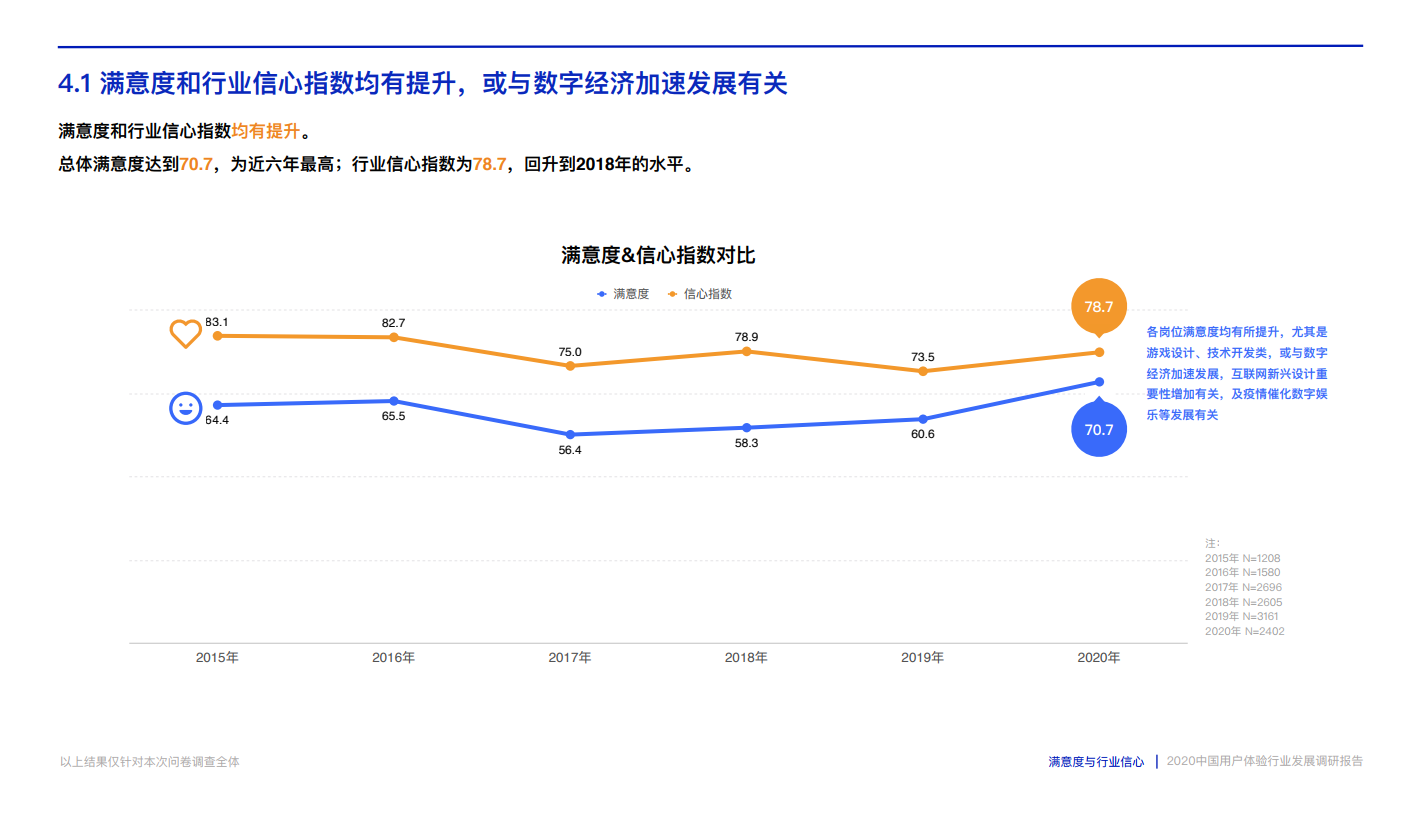Click the orange heart icon
This screenshot has height=816, width=1421.
[185, 333]
